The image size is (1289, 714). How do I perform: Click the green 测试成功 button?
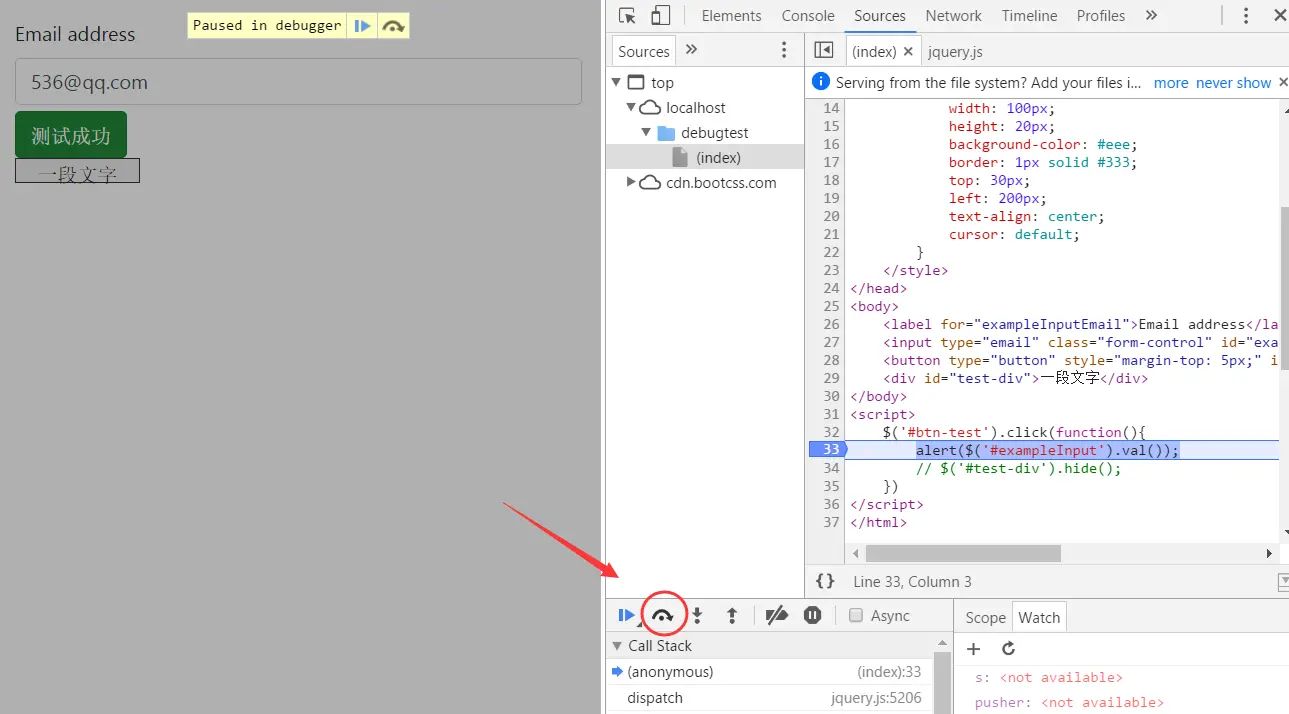click(71, 135)
